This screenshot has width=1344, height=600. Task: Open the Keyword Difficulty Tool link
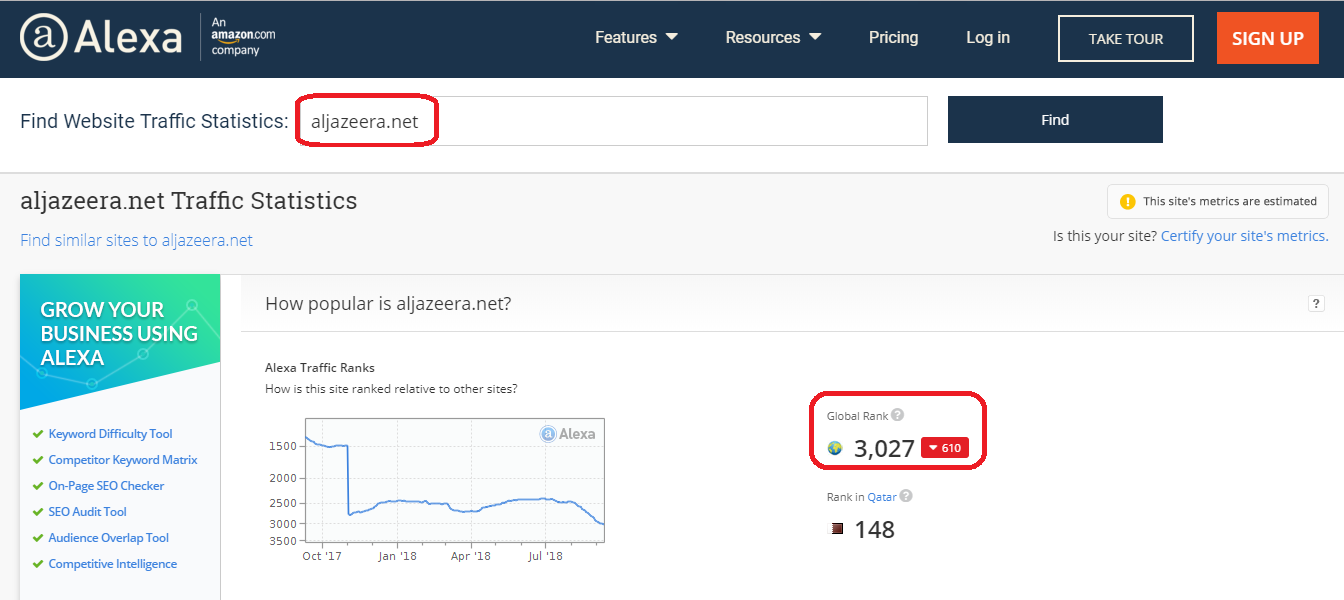pos(110,434)
